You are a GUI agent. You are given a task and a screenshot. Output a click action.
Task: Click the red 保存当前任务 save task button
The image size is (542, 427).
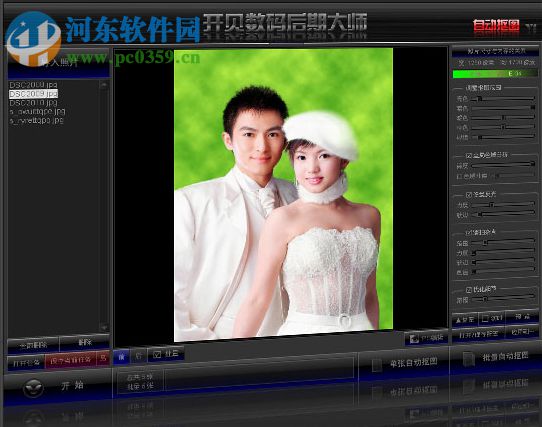point(71,361)
